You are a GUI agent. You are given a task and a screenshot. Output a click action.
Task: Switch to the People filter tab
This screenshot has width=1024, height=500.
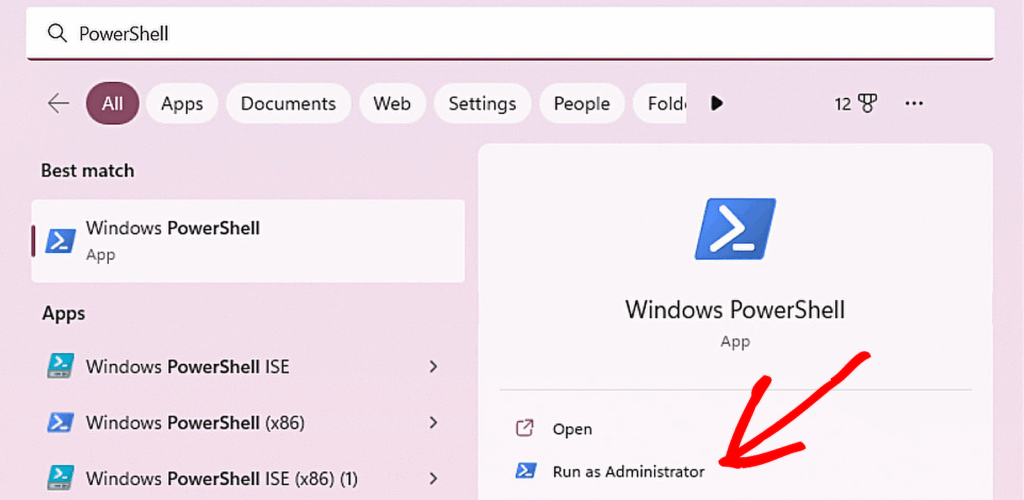581,103
